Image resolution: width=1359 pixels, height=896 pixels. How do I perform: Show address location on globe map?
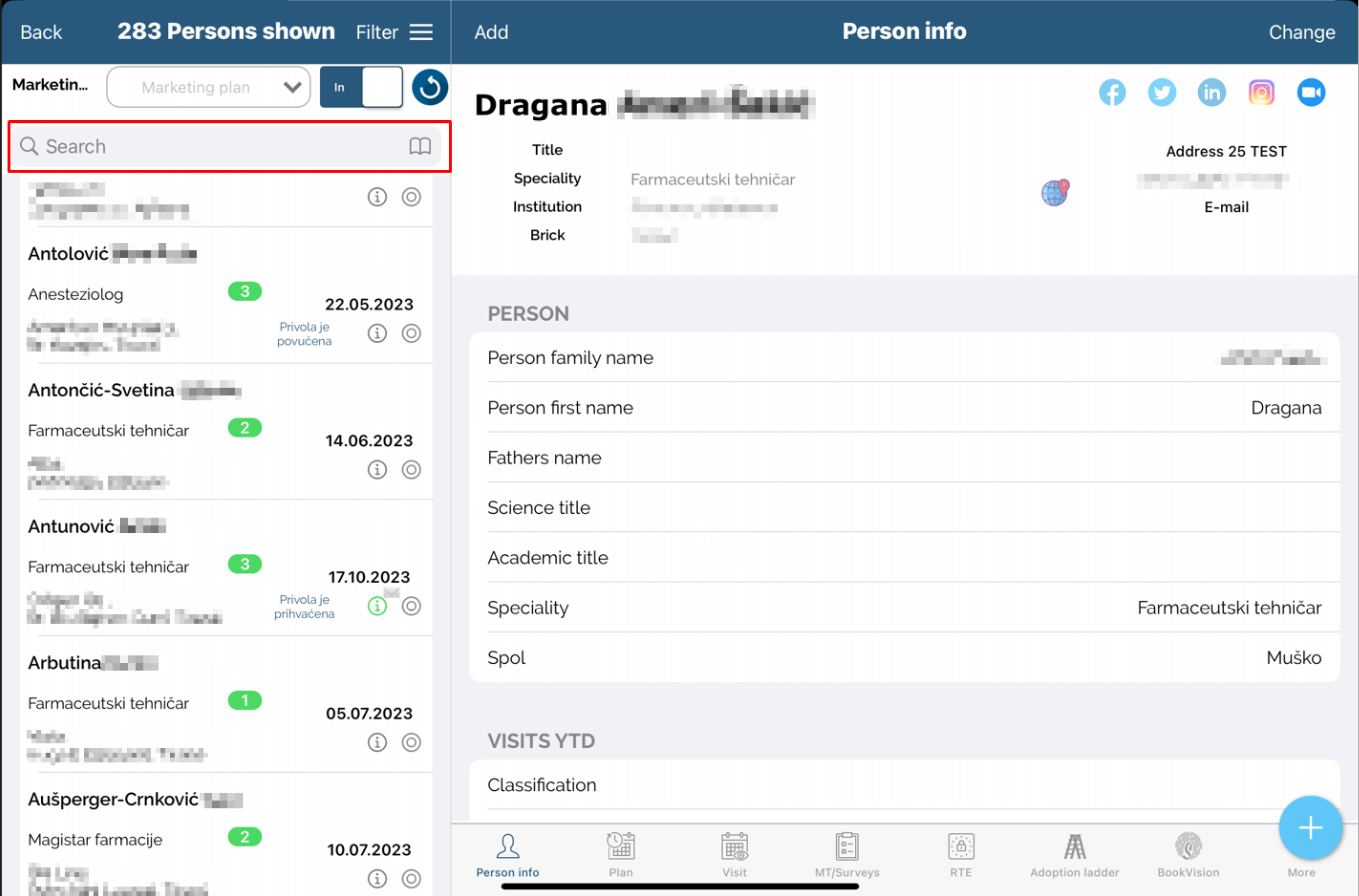coord(1055,192)
